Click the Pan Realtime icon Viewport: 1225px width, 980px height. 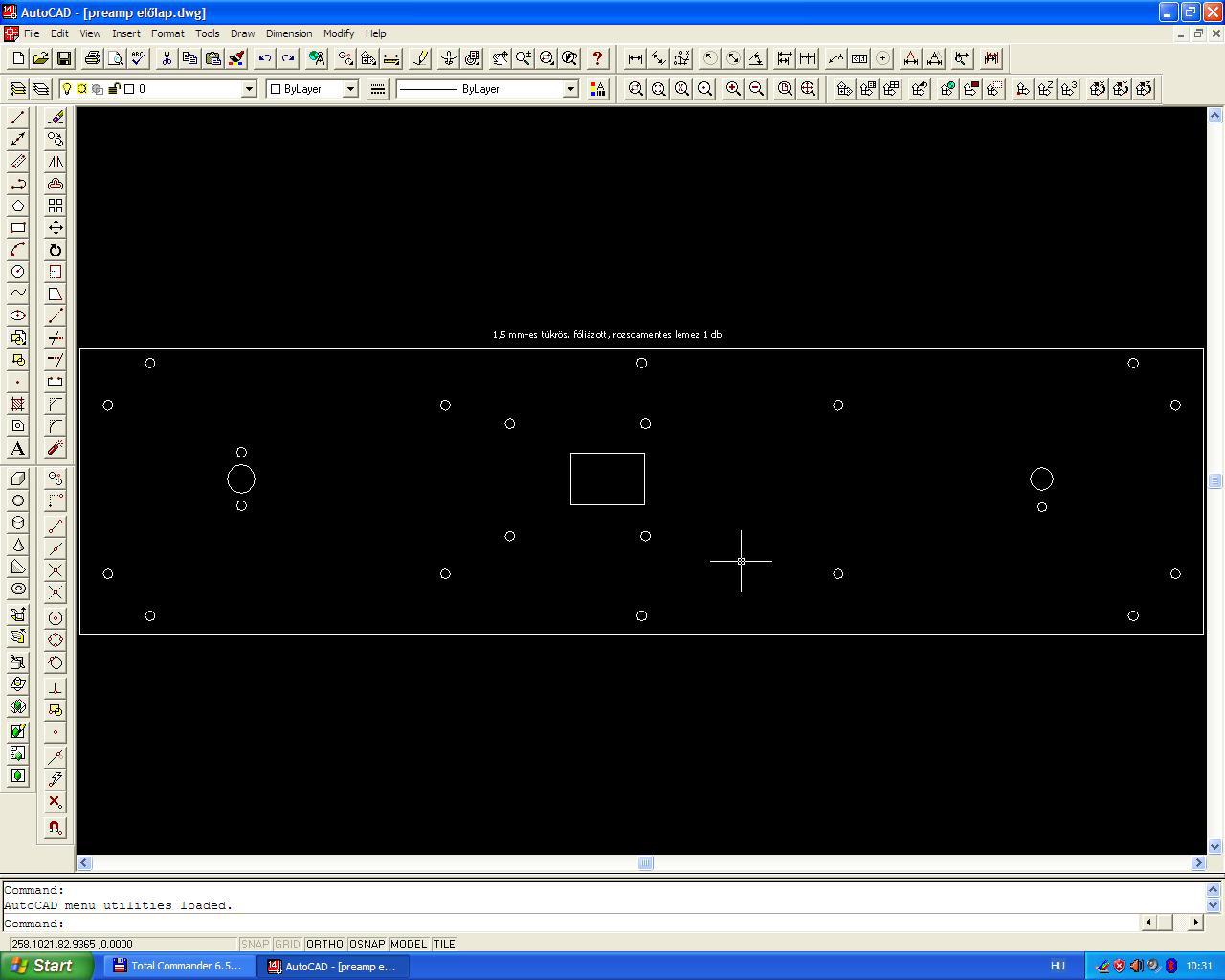click(x=500, y=58)
